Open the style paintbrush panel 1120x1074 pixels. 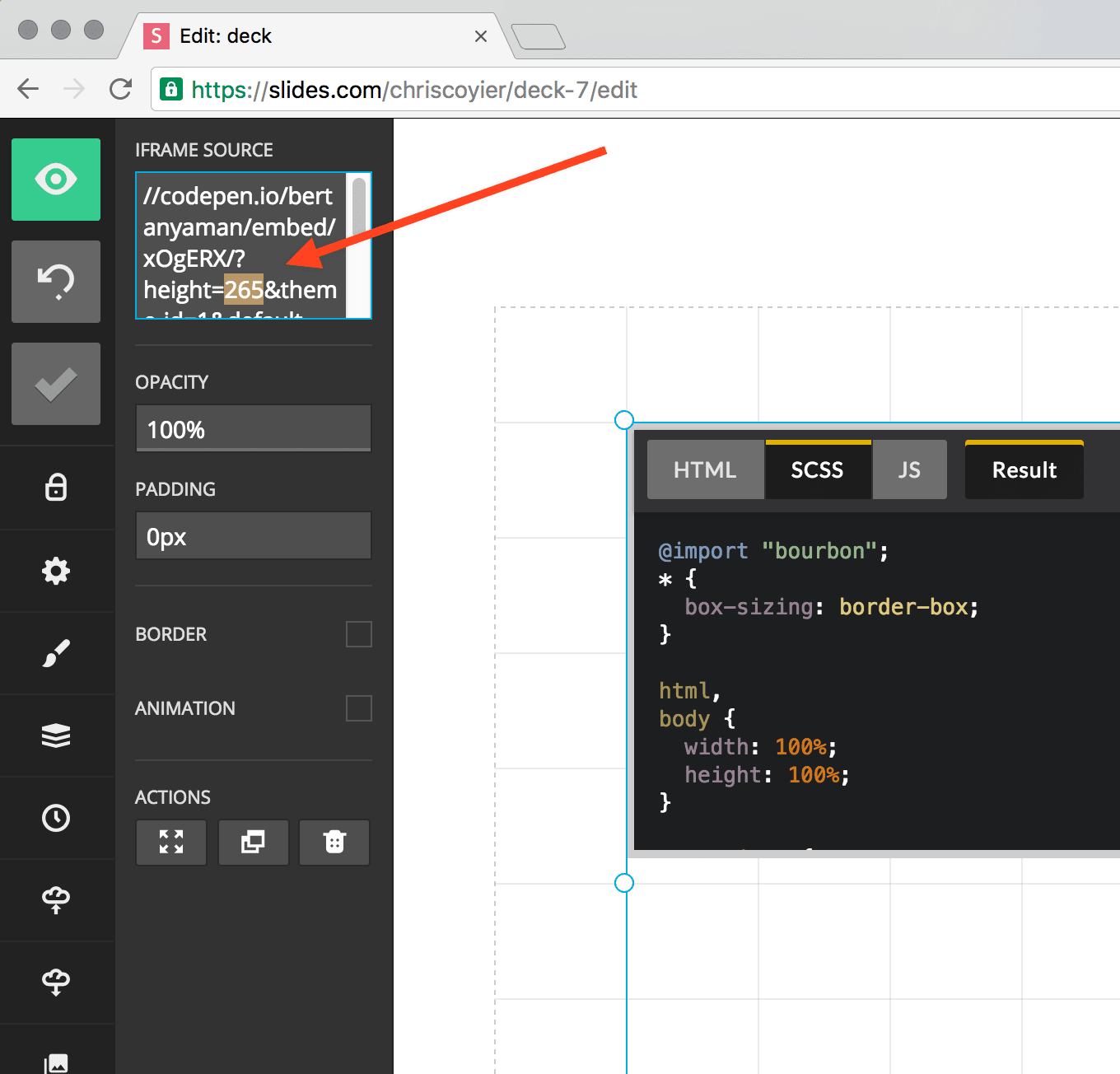[55, 653]
